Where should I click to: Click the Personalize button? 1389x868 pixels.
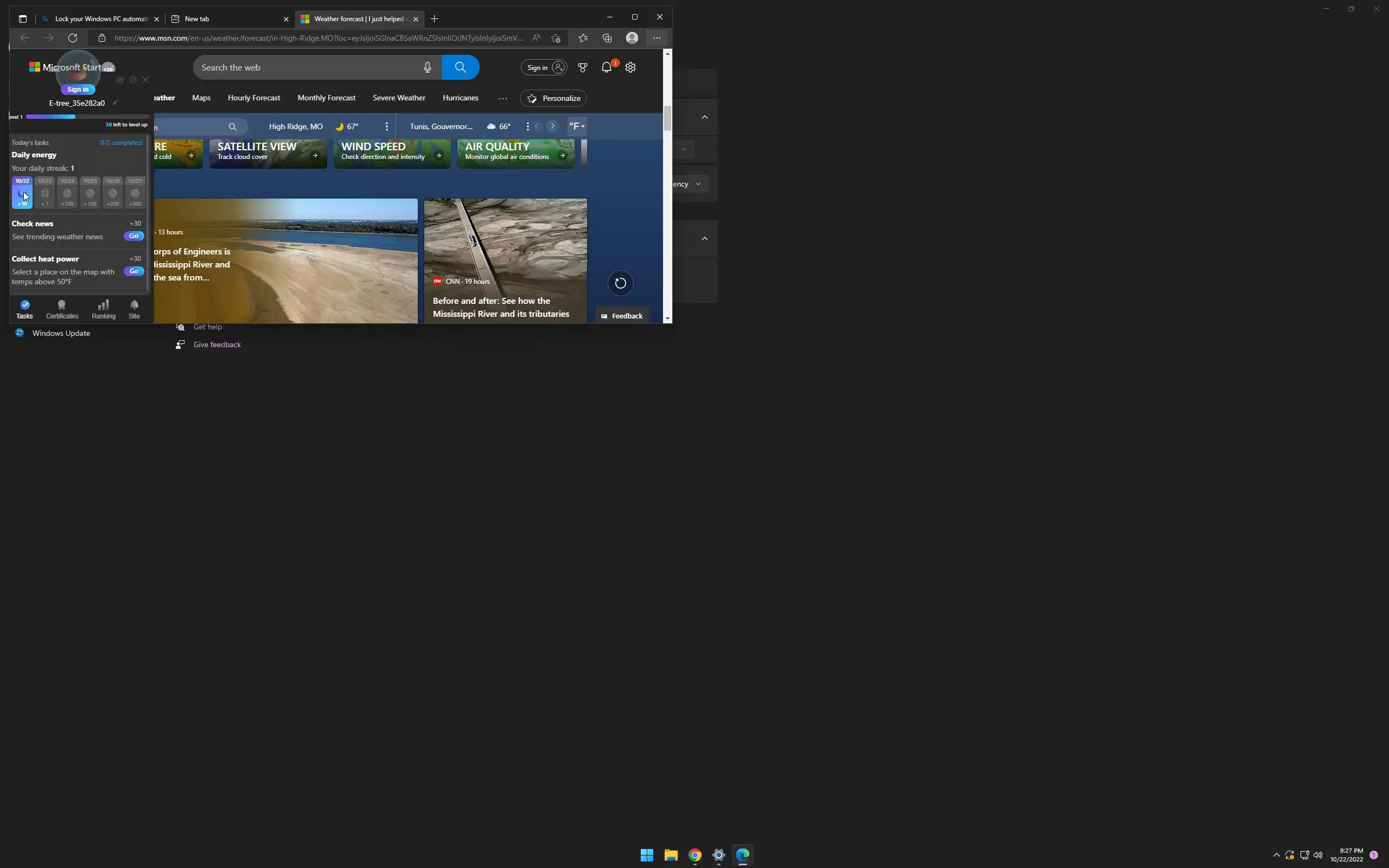pos(553,98)
